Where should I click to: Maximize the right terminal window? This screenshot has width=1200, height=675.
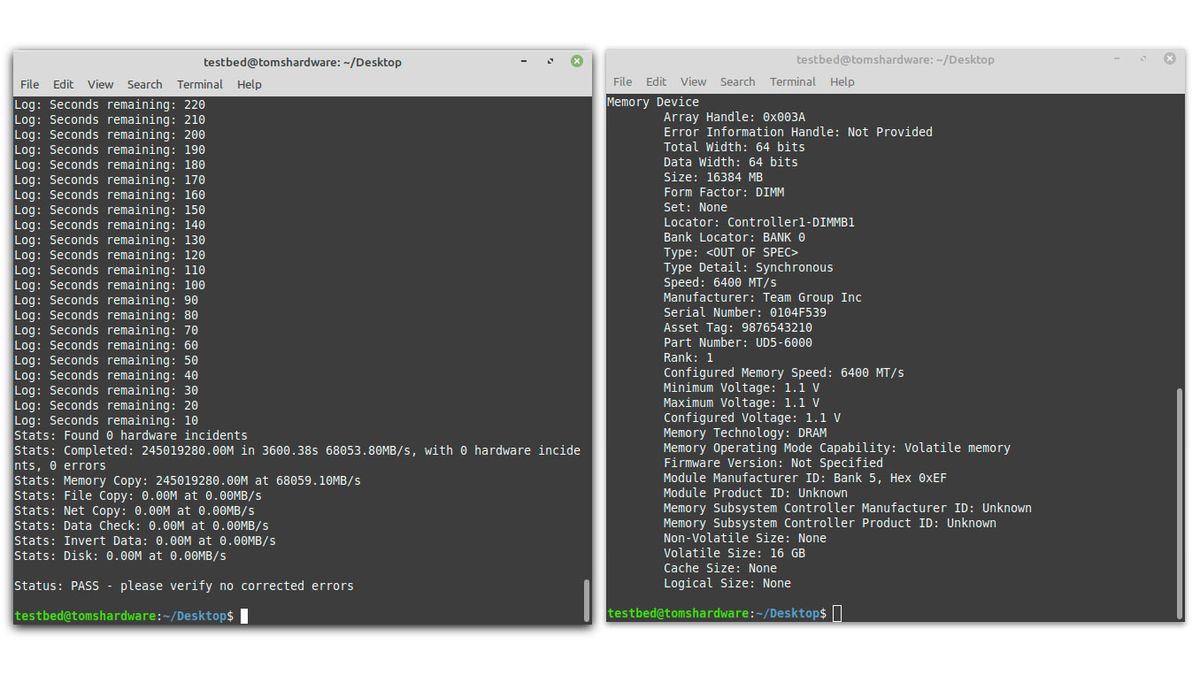point(1143,59)
